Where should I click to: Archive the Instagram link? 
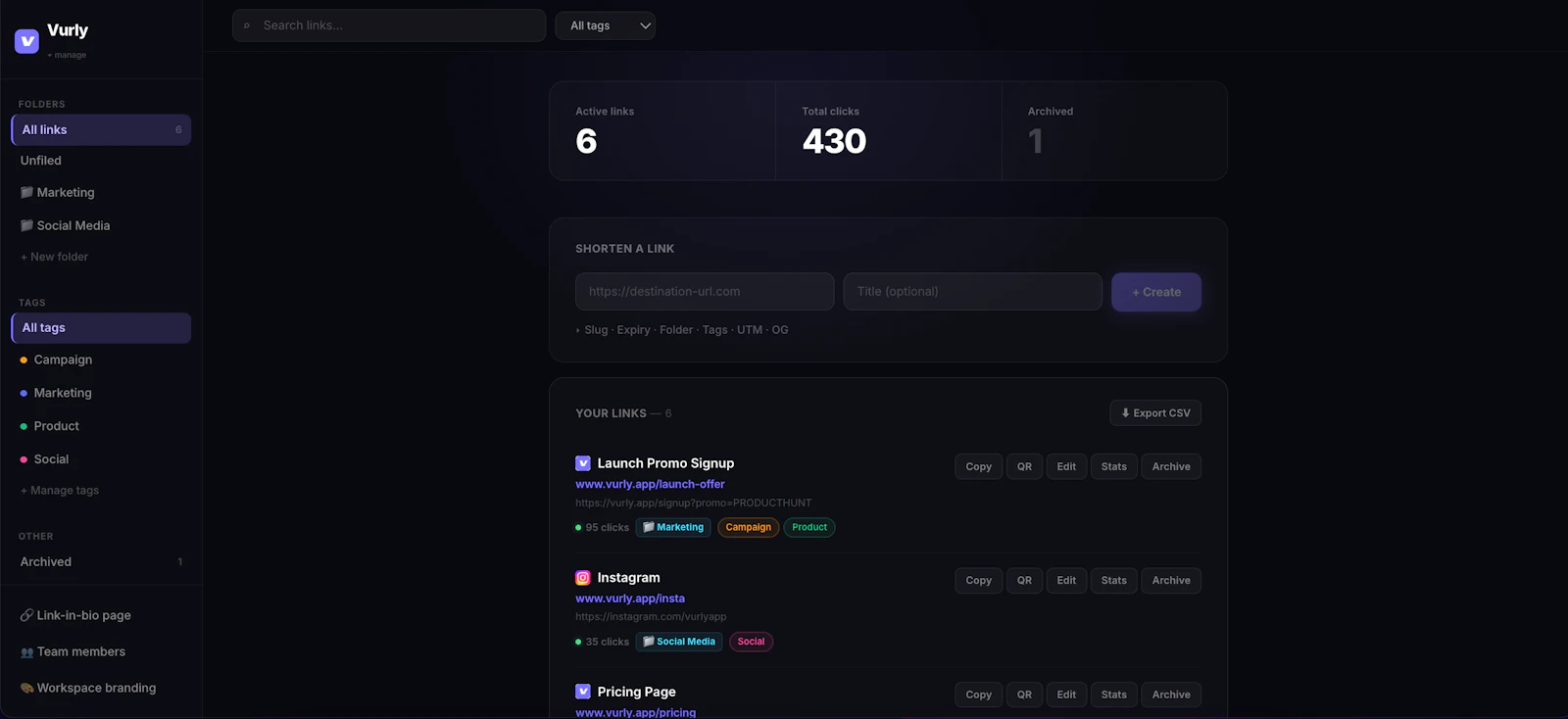click(x=1171, y=581)
